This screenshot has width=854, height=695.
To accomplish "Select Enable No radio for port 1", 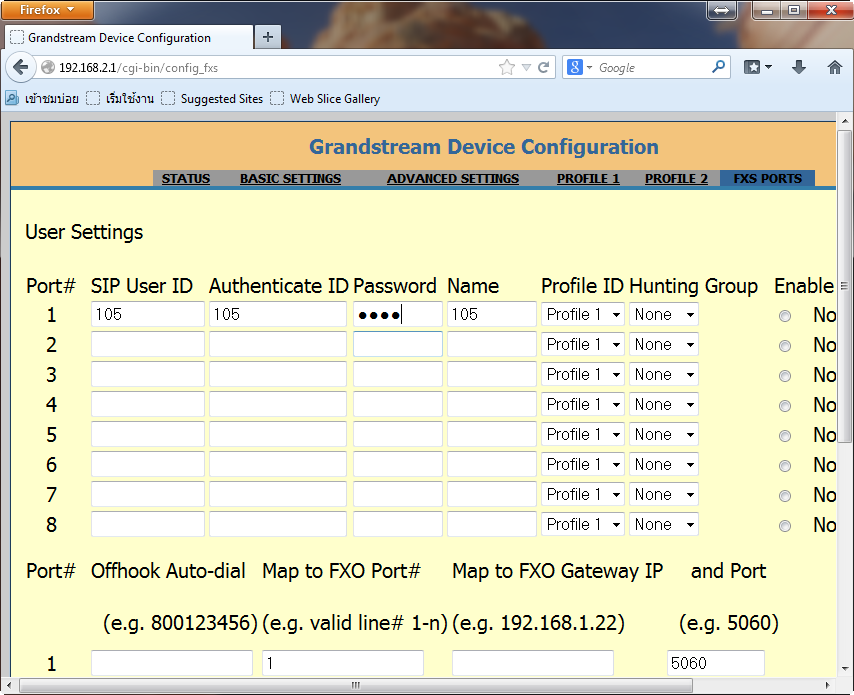I will (x=785, y=316).
